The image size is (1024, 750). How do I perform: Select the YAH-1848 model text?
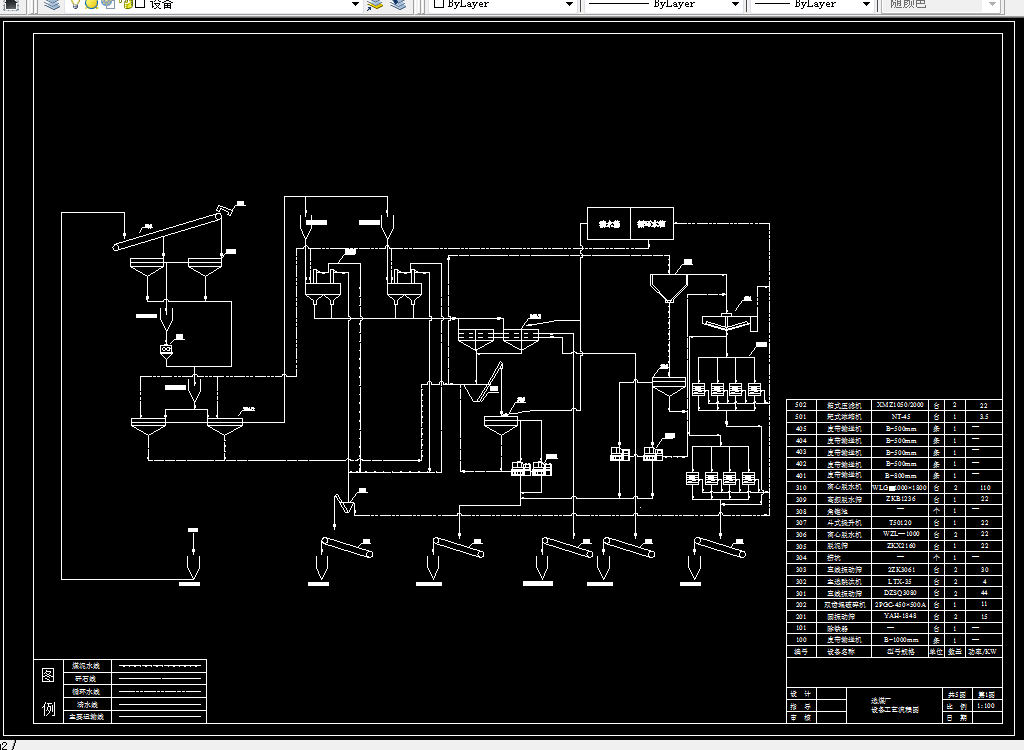pos(900,616)
